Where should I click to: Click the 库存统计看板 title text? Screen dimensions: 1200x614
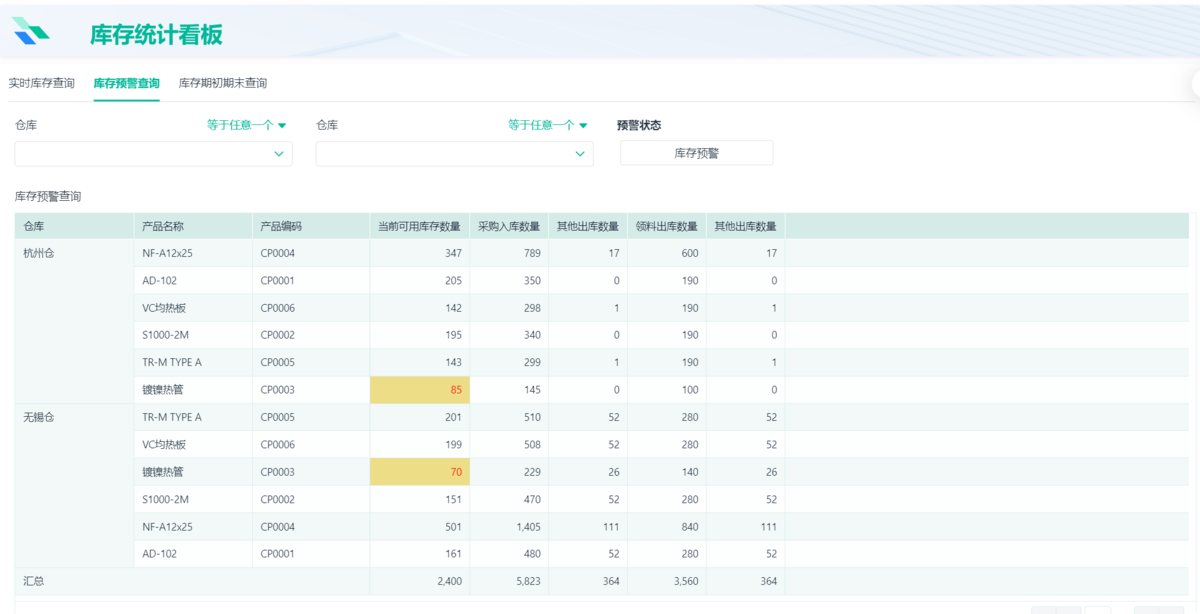pyautogui.click(x=156, y=35)
